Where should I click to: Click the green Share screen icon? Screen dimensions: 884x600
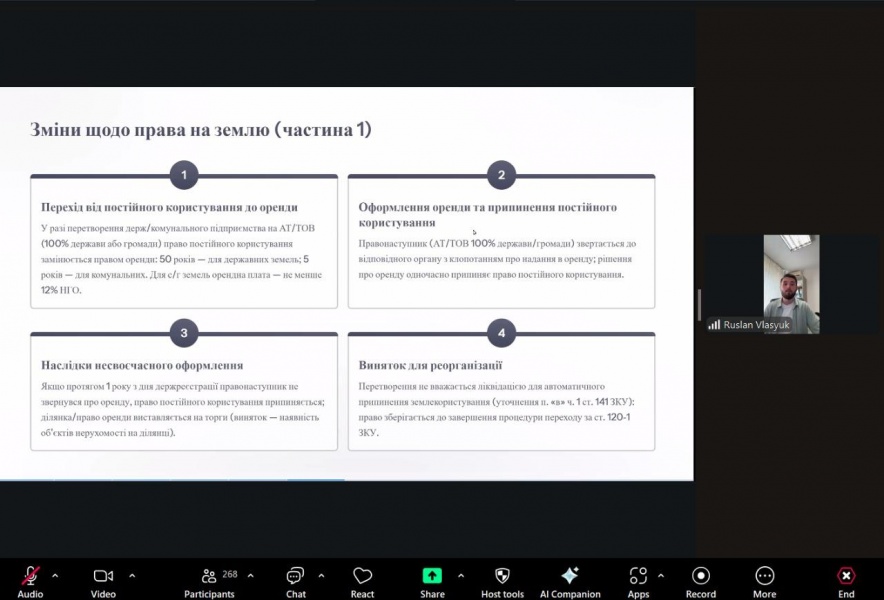coord(432,576)
